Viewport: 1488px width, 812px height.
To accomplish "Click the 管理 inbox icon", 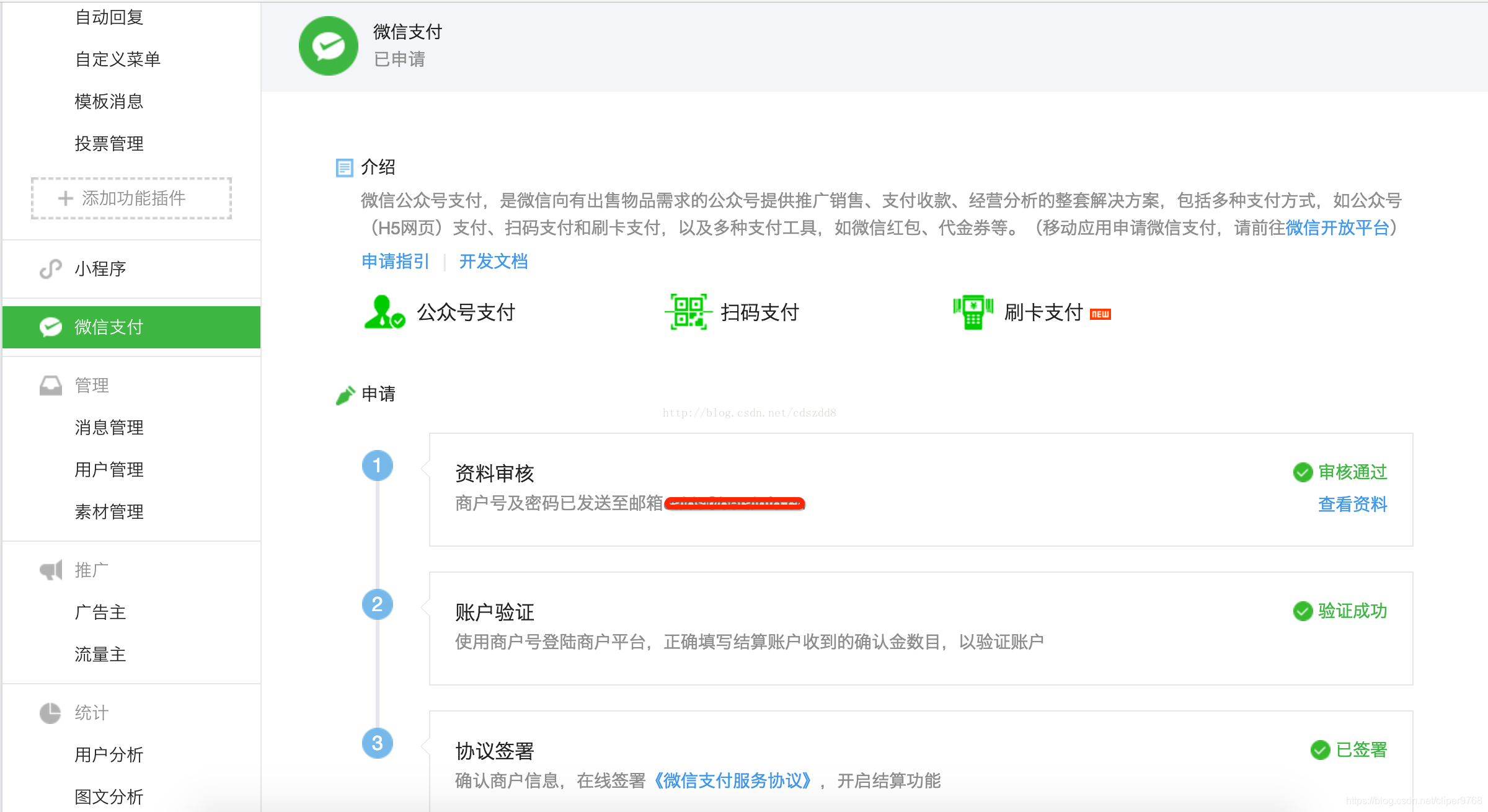I will click(51, 384).
